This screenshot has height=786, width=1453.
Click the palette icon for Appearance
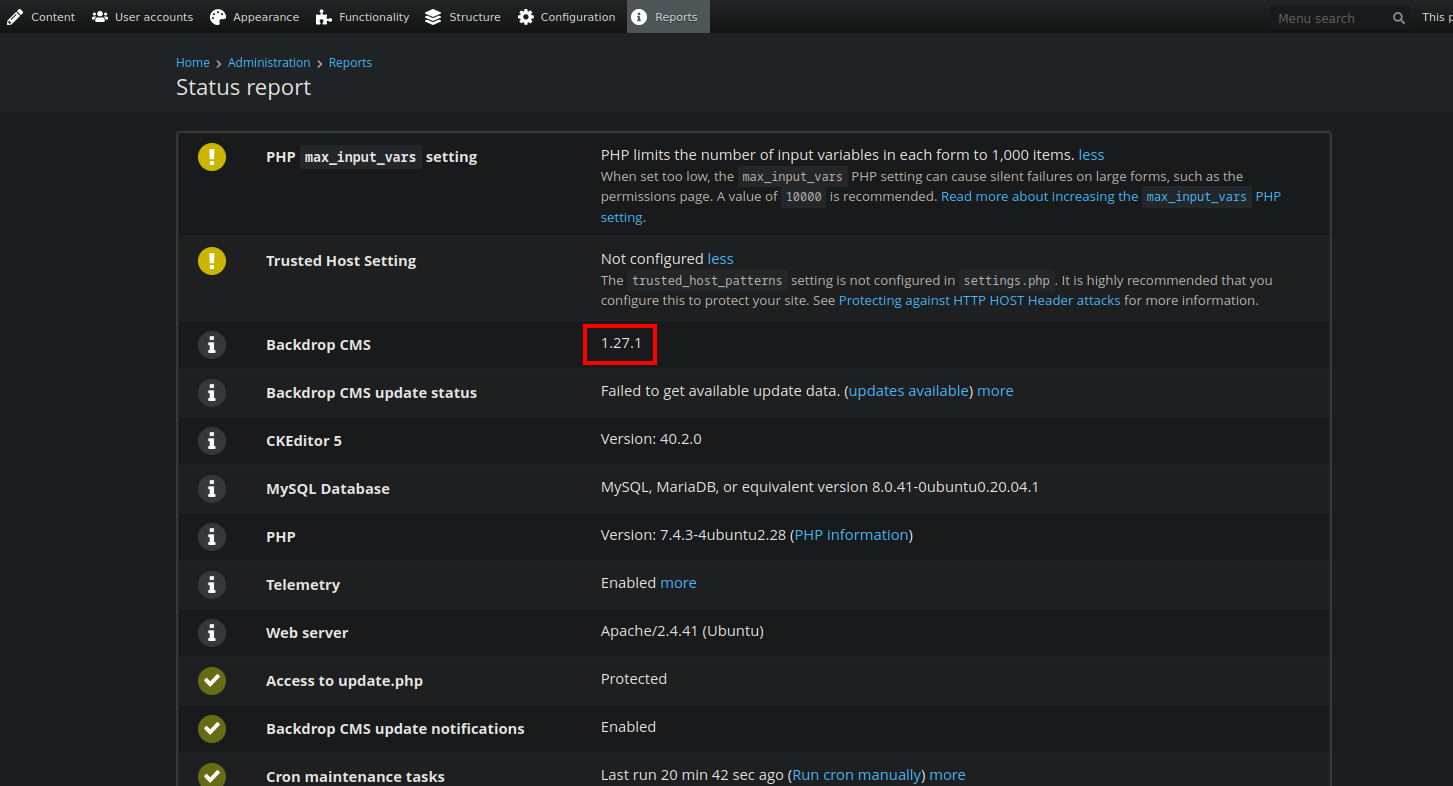[x=218, y=17]
